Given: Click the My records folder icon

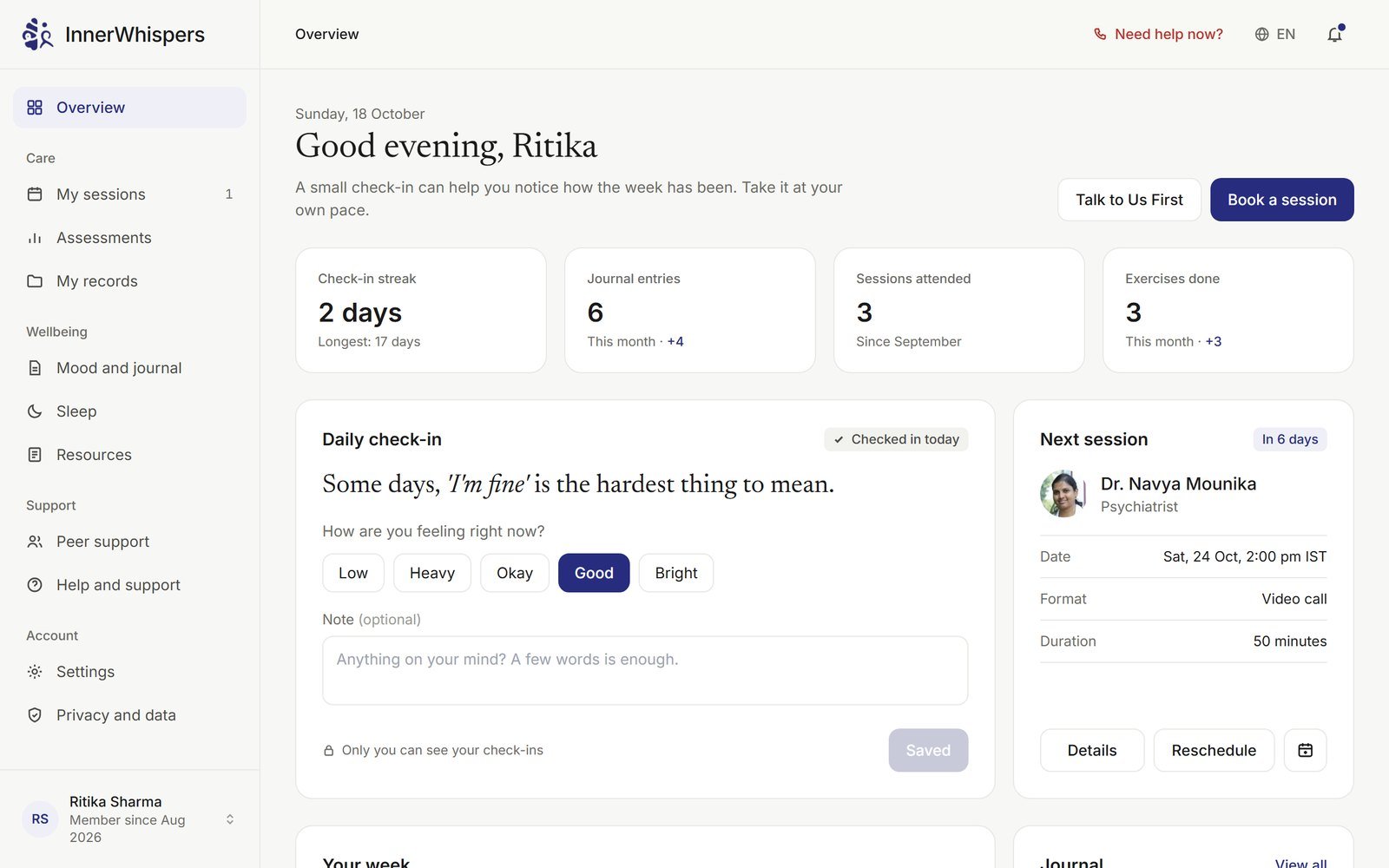Looking at the screenshot, I should click(x=35, y=280).
